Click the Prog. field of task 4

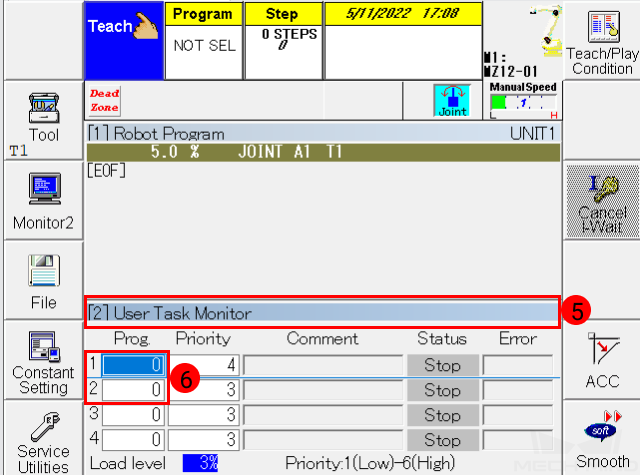click(x=133, y=440)
